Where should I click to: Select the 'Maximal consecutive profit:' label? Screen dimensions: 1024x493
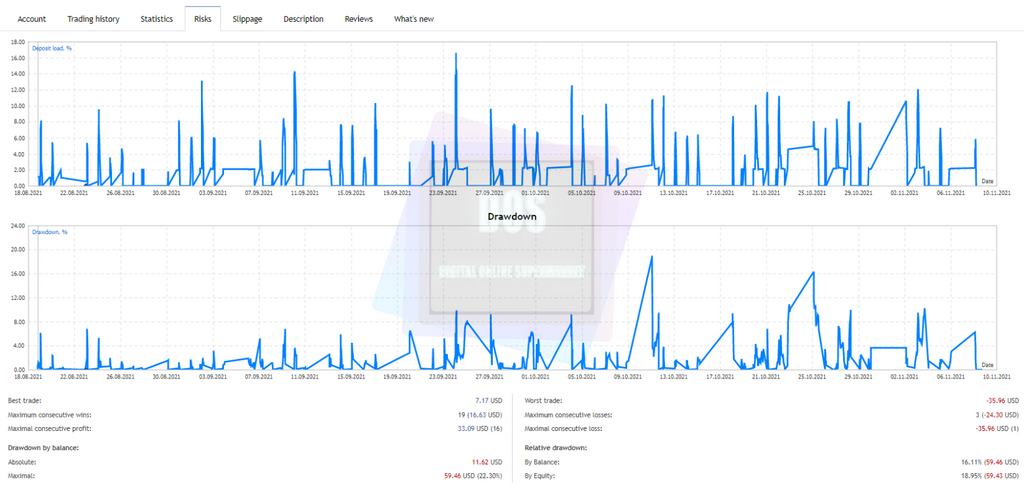pyautogui.click(x=48, y=429)
